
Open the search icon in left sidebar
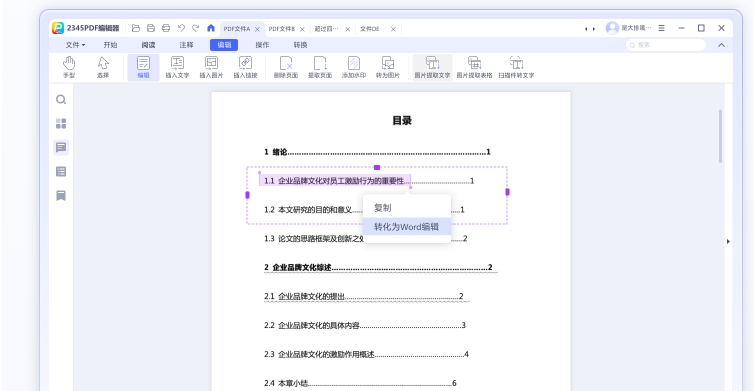click(x=61, y=100)
